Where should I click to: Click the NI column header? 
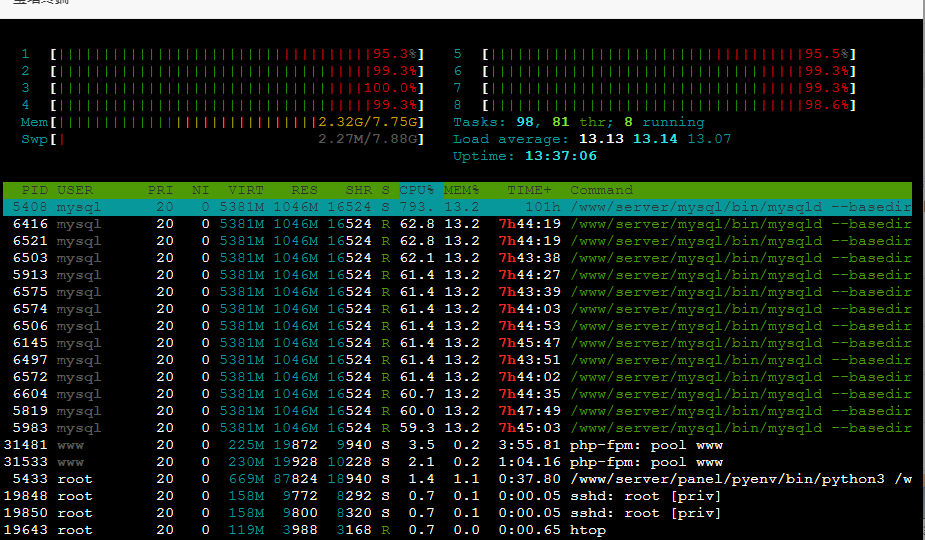[x=201, y=190]
